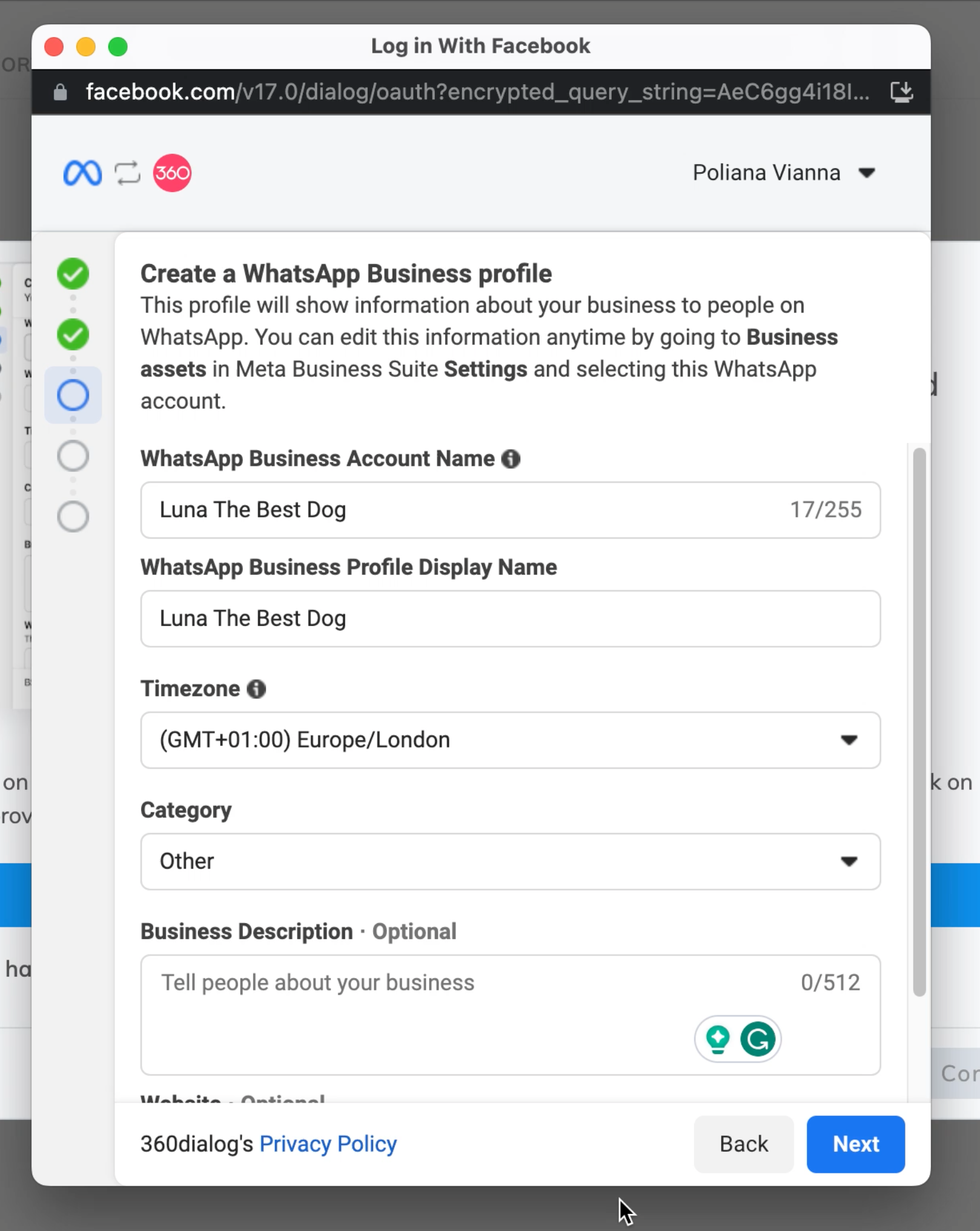Click the red 360dialog logo
The image size is (980, 1231).
click(x=172, y=173)
